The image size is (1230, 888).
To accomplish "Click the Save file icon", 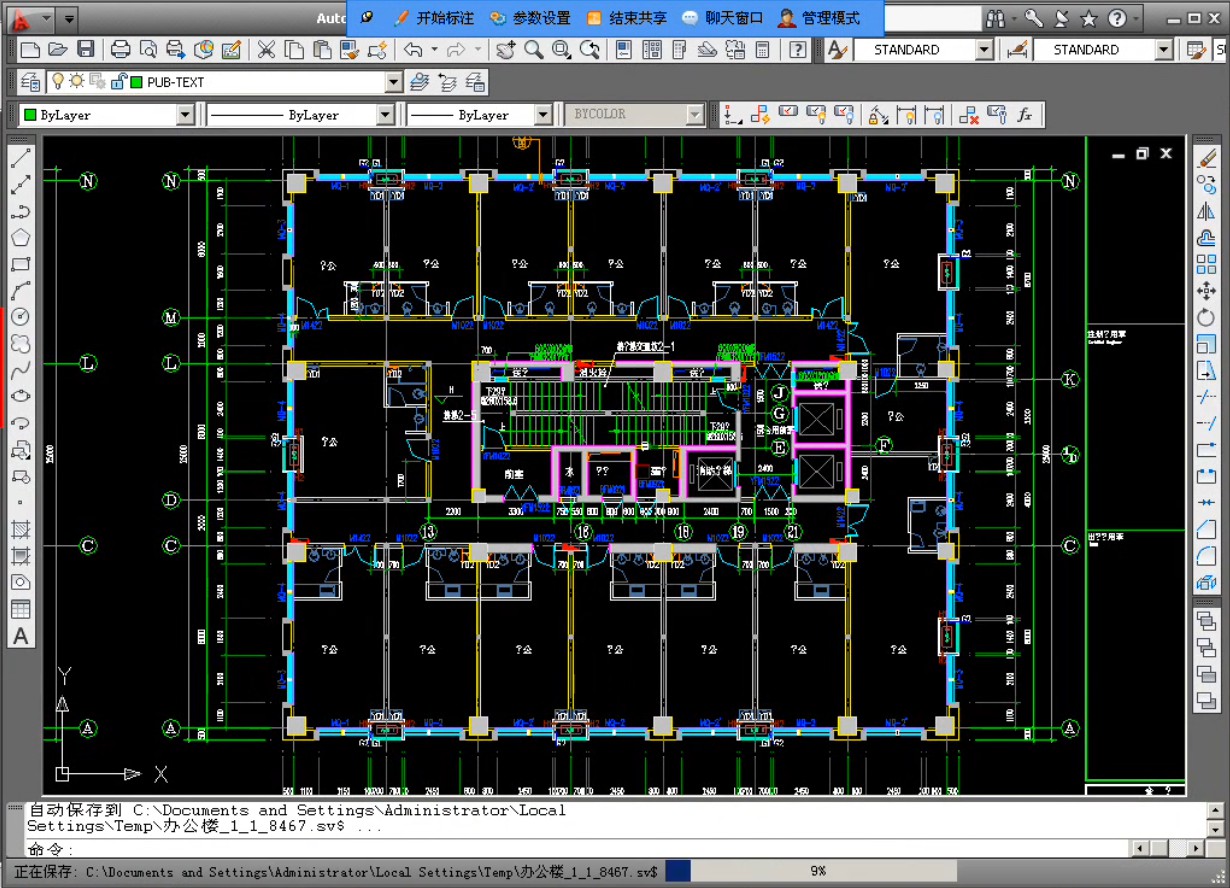I will point(86,49).
